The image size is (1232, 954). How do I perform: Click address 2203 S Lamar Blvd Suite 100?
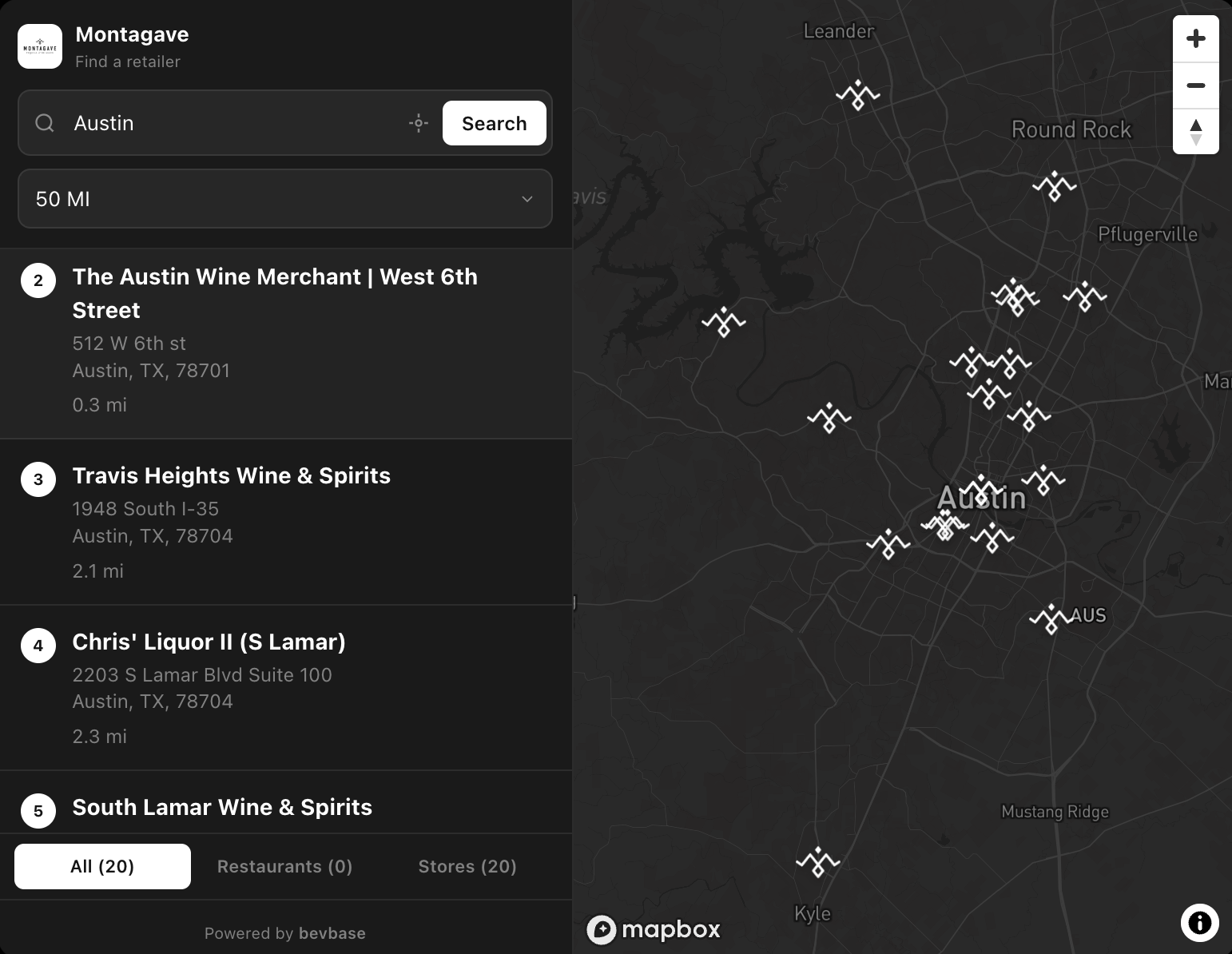202,675
